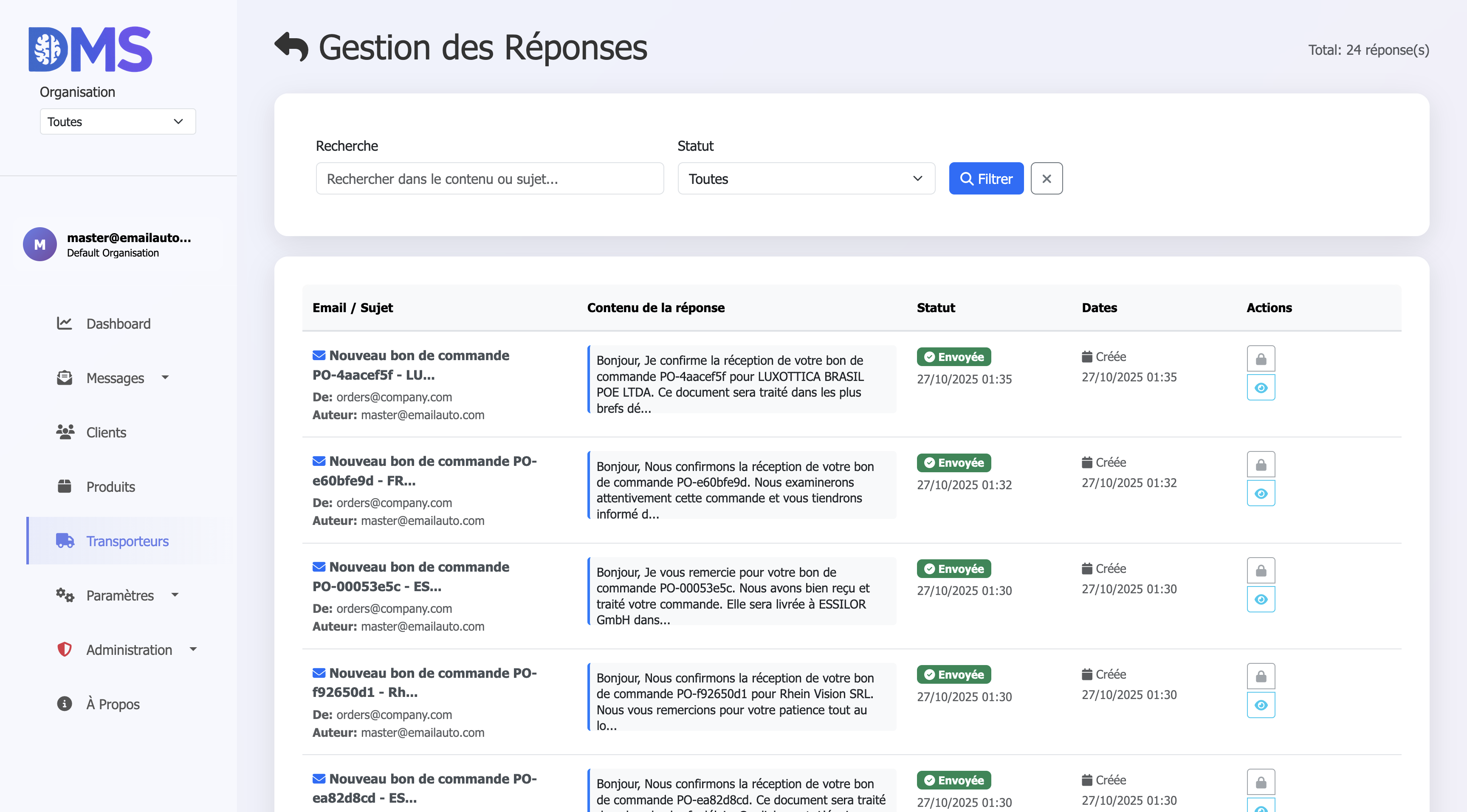Image resolution: width=1467 pixels, height=812 pixels.
Task: Click the lock icon for PO-f92650d1 row
Action: (1260, 677)
